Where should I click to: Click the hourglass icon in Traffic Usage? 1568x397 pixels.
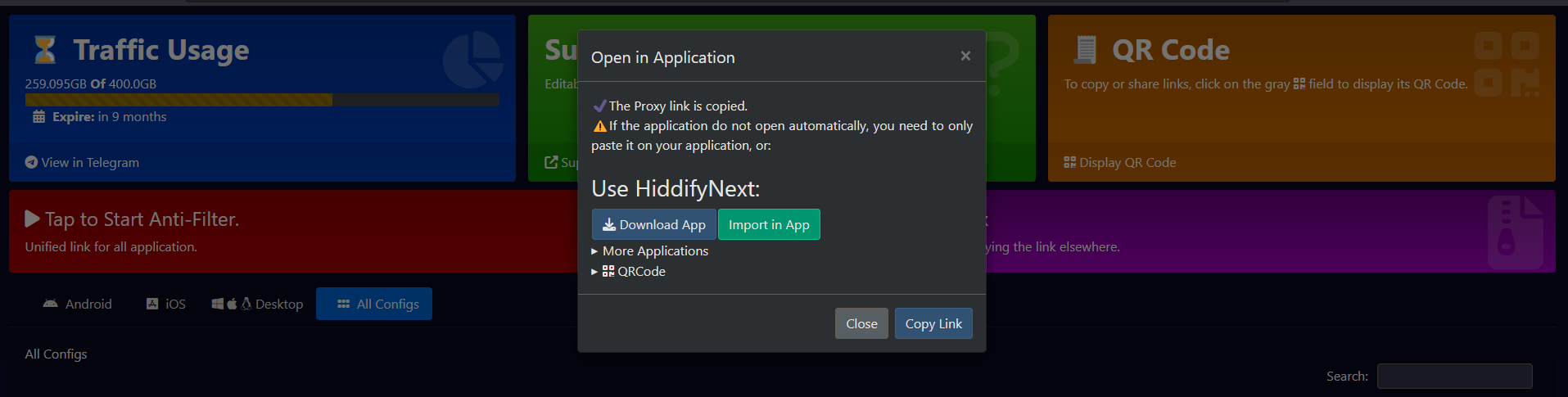[45, 50]
